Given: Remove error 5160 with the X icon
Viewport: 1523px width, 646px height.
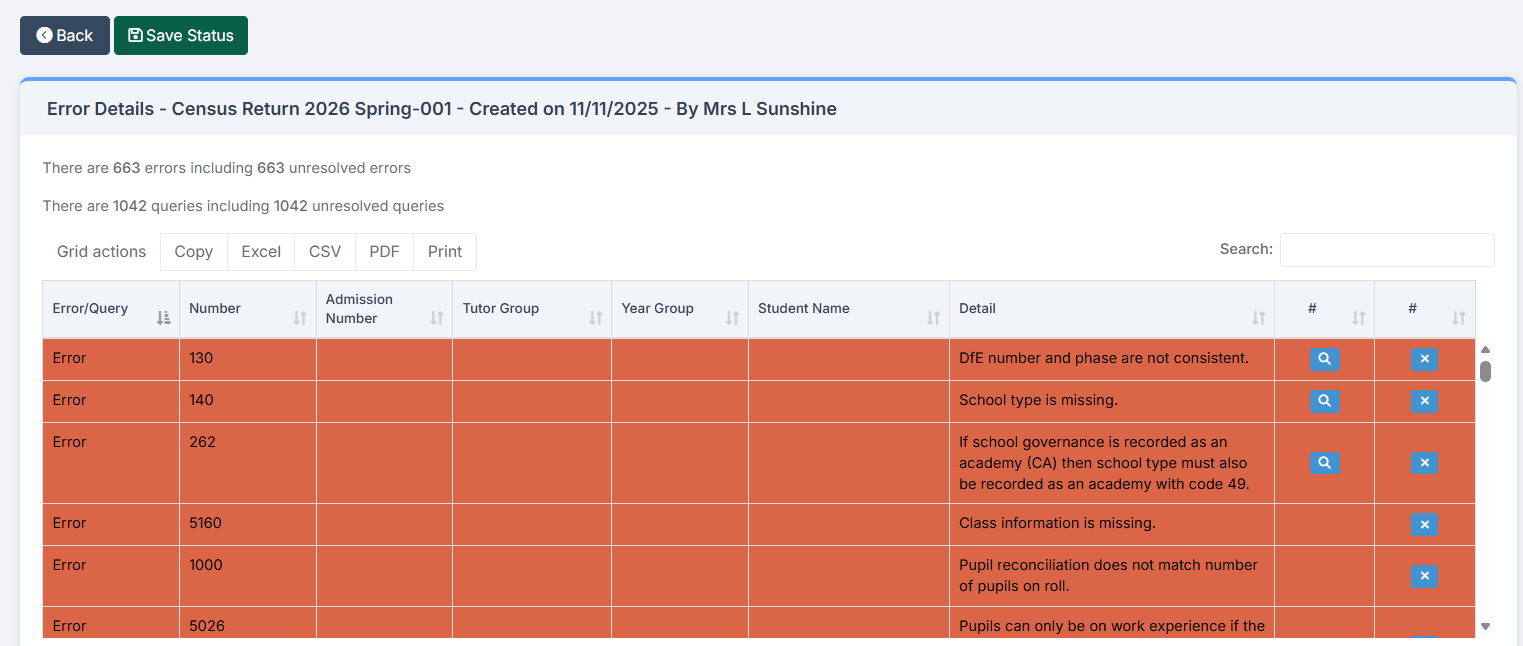Looking at the screenshot, I should pos(1424,524).
